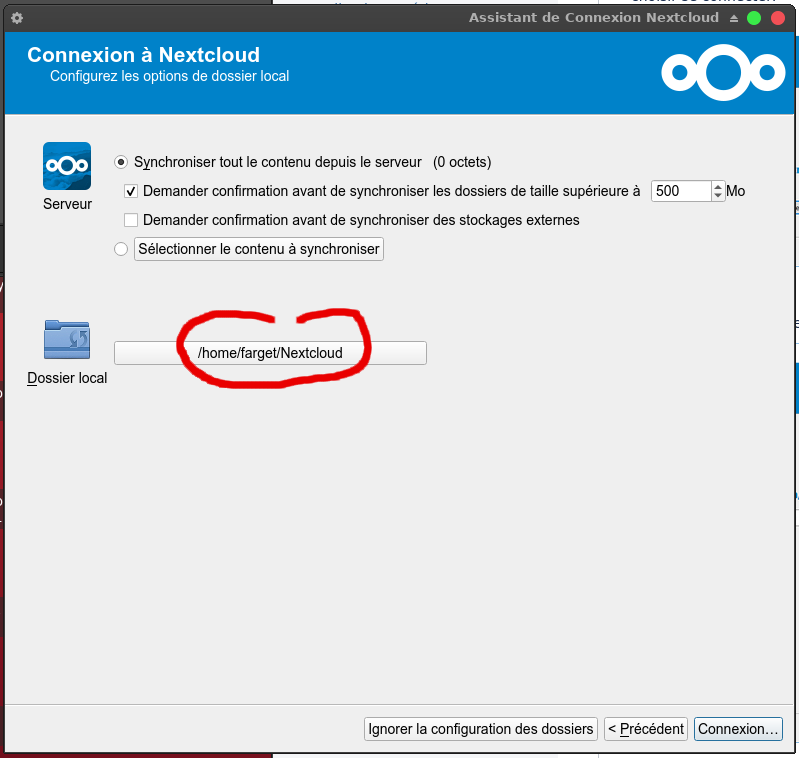Click 'Ignorer la configuration des dossiers'
Viewport: 799px width, 758px height.
coord(481,729)
